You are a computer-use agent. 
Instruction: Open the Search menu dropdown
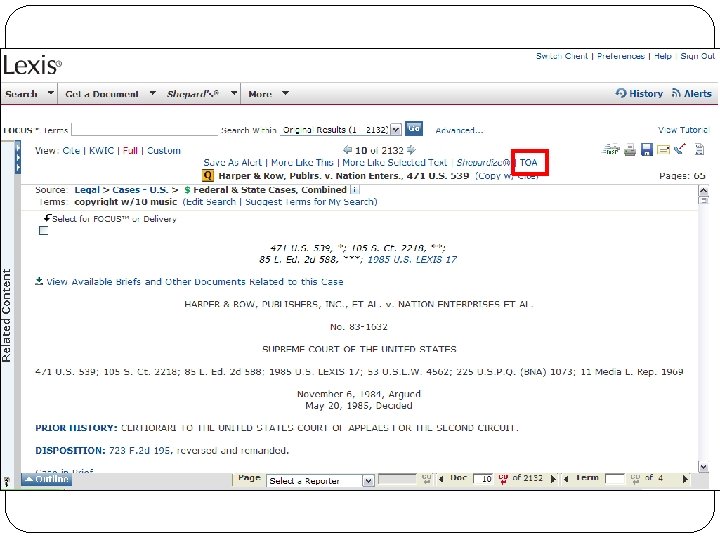pos(51,93)
